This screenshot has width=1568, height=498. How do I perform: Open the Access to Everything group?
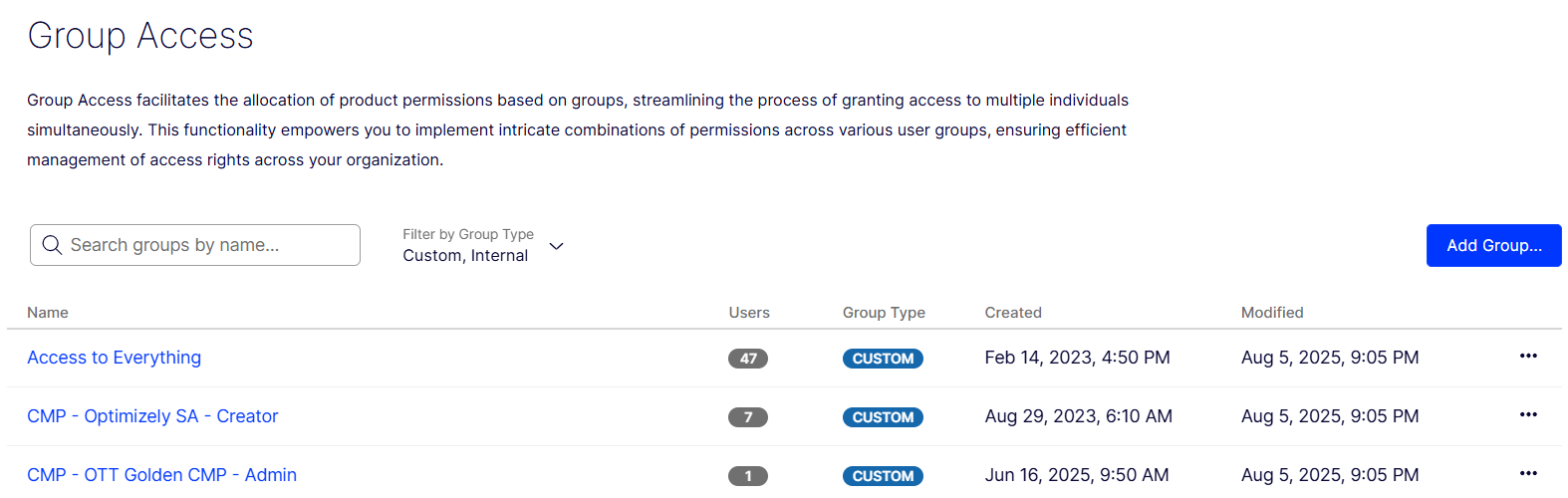coord(114,358)
